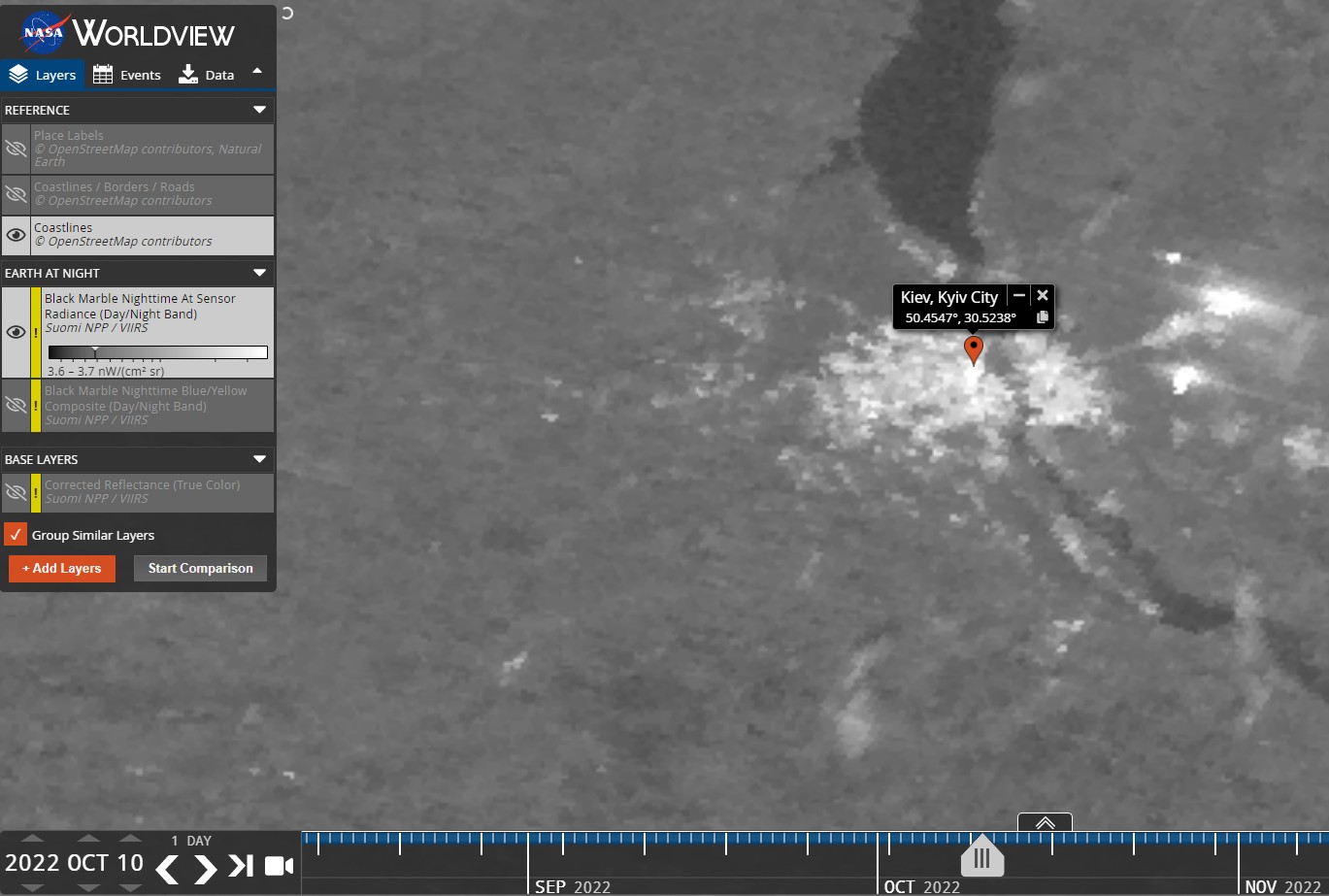Screen dimensions: 1329x896
Task: Click the radiance grayscale color bar
Action: coord(157,352)
